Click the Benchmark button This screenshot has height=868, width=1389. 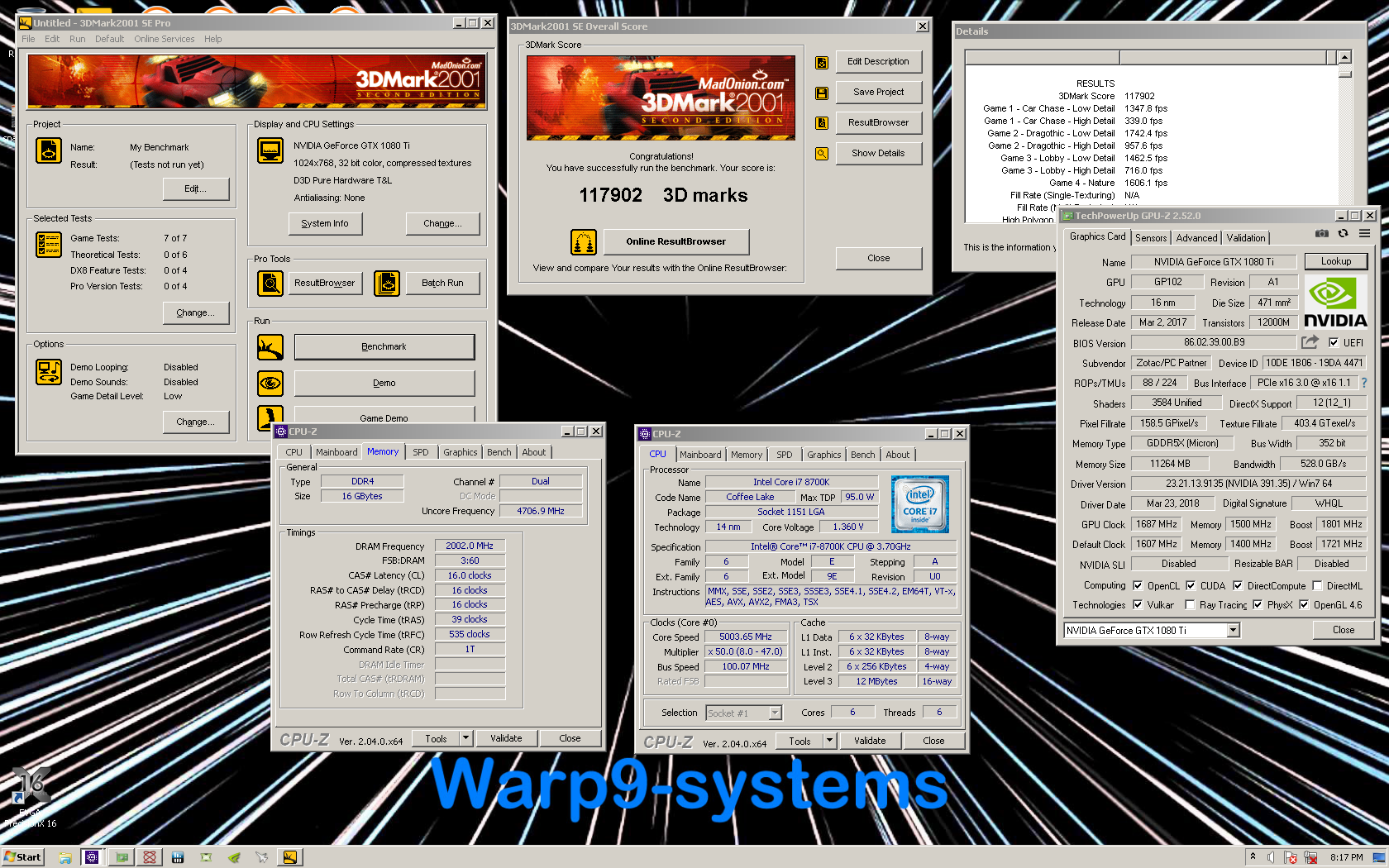(x=384, y=346)
